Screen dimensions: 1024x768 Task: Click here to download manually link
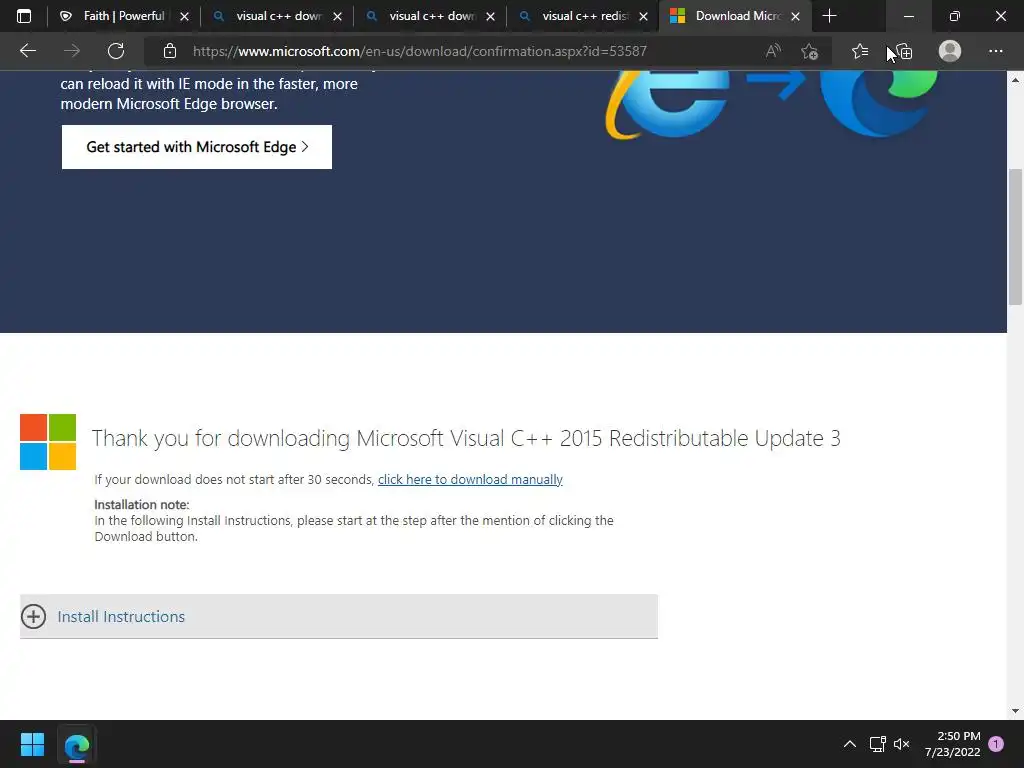point(470,479)
